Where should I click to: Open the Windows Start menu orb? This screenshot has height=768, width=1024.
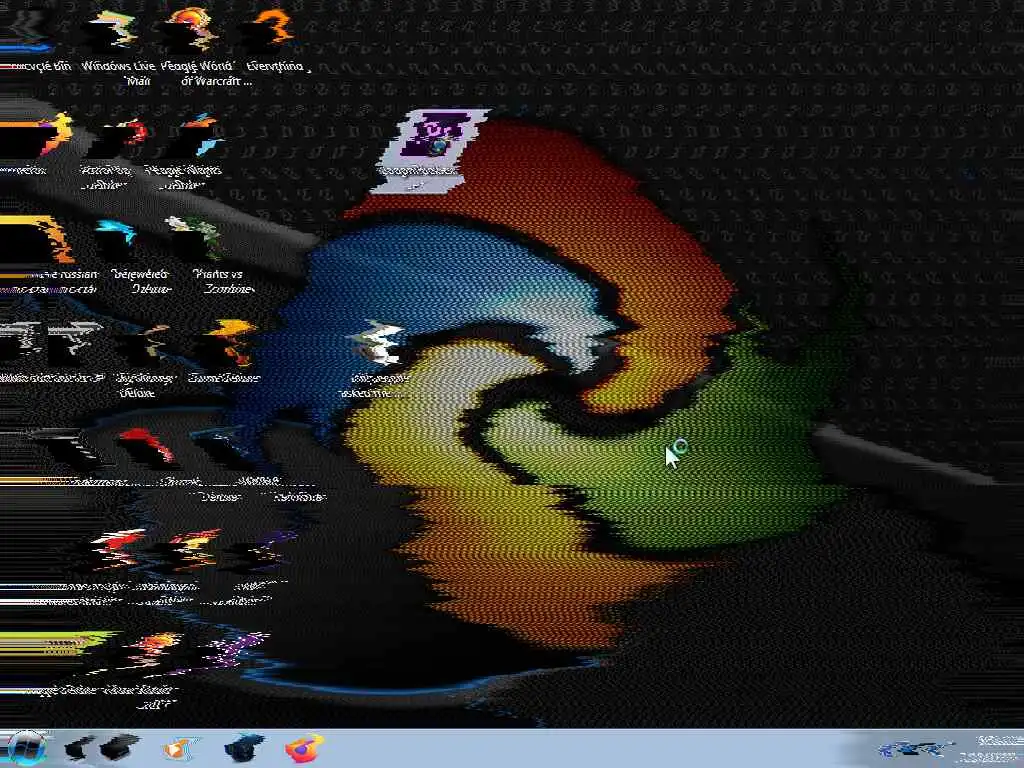point(26,748)
